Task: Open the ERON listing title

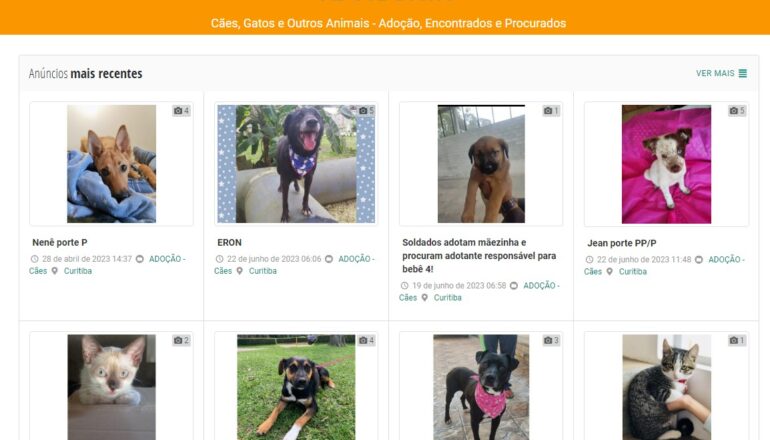Action: [229, 243]
